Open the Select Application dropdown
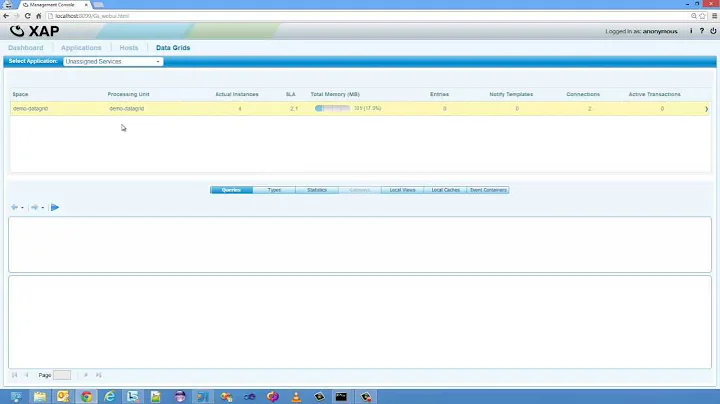The width and height of the screenshot is (720, 404). coord(113,62)
